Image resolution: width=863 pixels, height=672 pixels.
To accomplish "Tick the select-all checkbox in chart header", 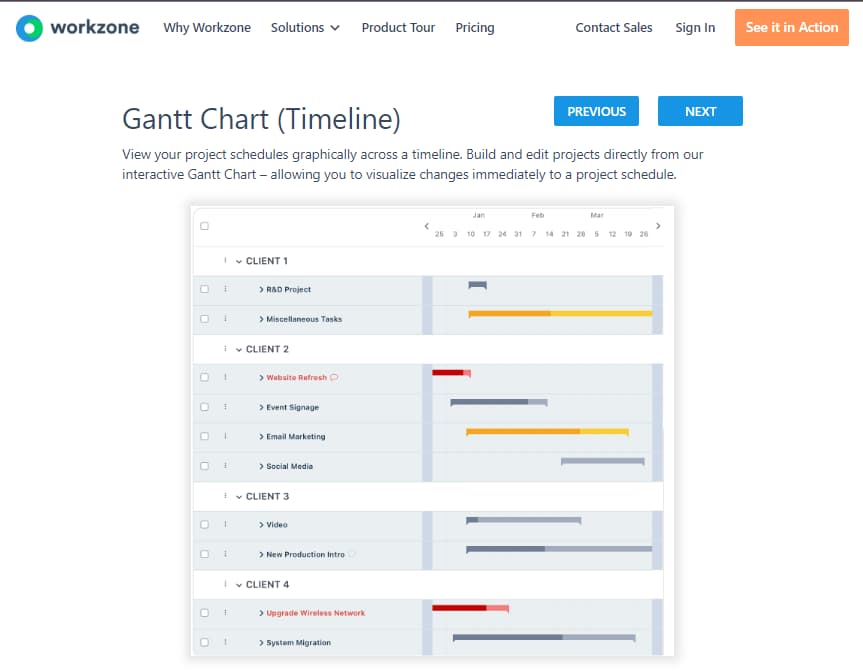I will [205, 226].
